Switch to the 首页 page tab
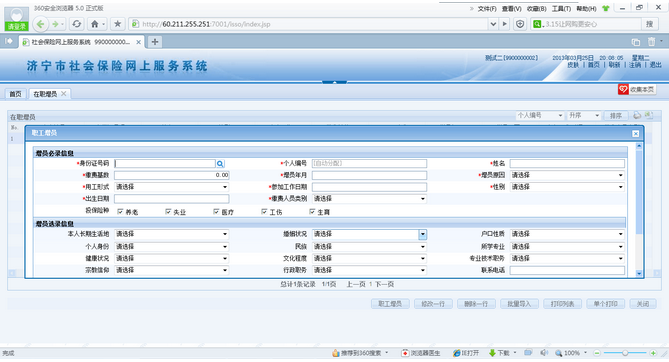The width and height of the screenshot is (669, 362). pos(15,94)
